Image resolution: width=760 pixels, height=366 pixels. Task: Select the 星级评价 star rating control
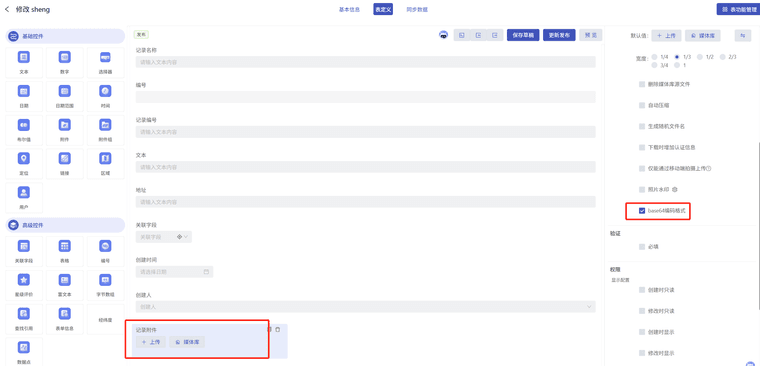tap(24, 286)
